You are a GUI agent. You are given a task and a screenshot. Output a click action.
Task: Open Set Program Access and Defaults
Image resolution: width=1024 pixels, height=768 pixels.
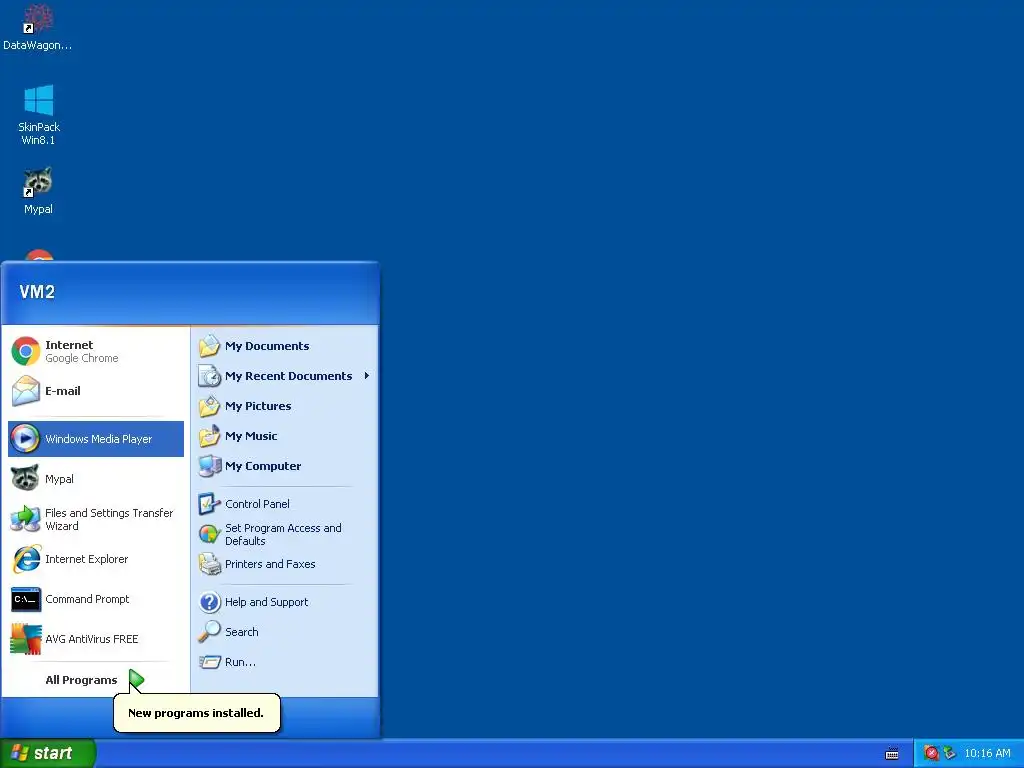click(285, 534)
